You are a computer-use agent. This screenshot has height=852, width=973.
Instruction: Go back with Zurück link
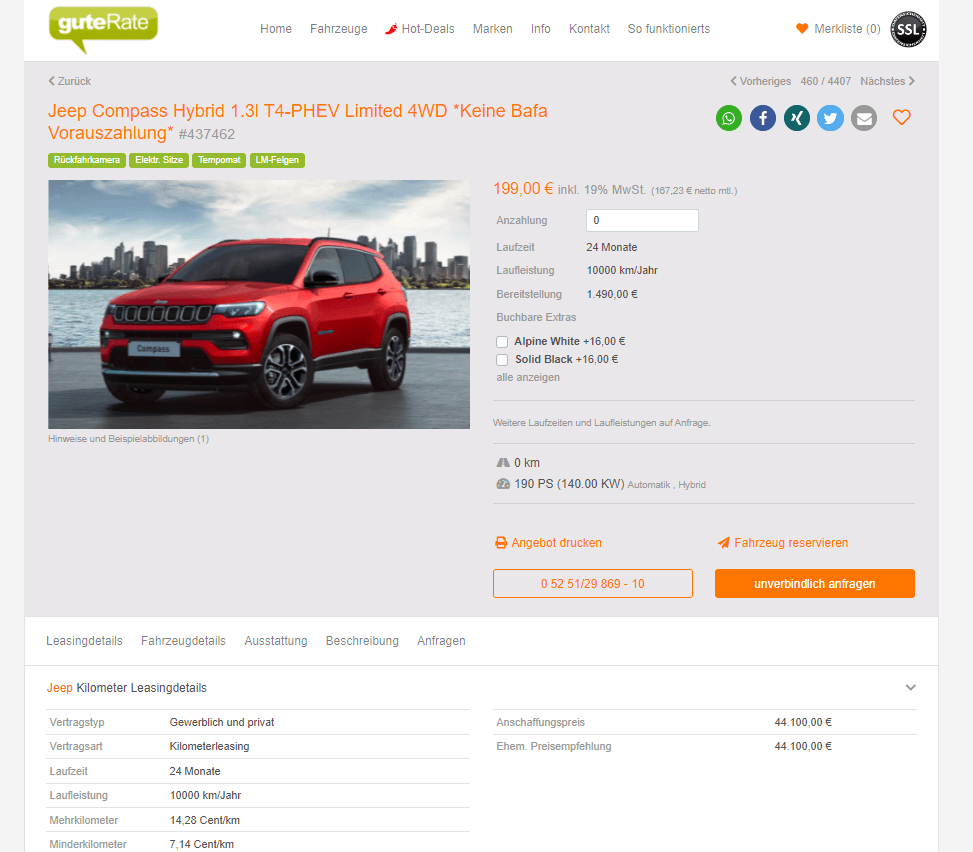pyautogui.click(x=70, y=81)
